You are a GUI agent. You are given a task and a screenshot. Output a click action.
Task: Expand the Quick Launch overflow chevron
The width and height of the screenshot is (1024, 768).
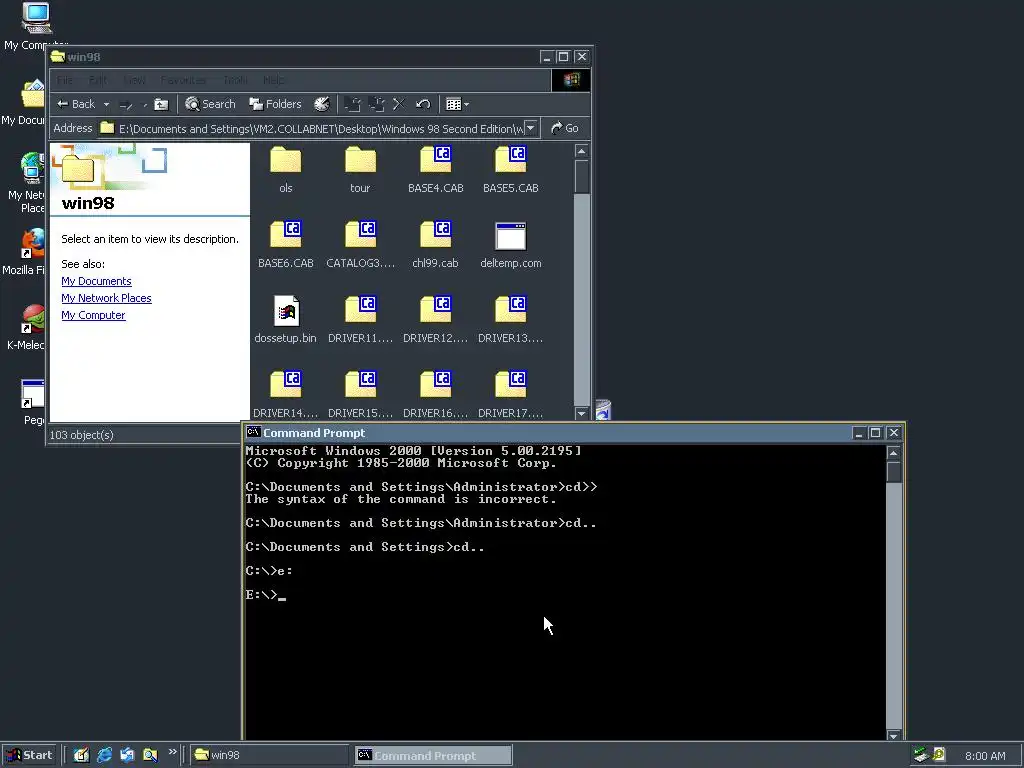tap(172, 752)
